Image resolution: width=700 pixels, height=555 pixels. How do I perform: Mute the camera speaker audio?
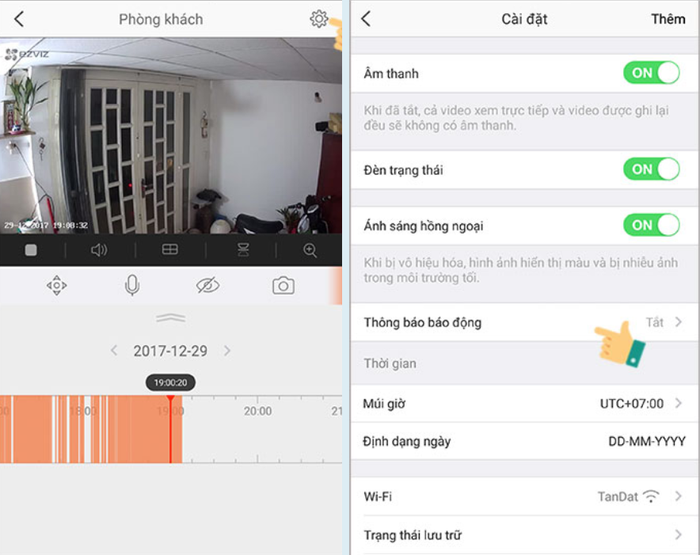coord(99,250)
